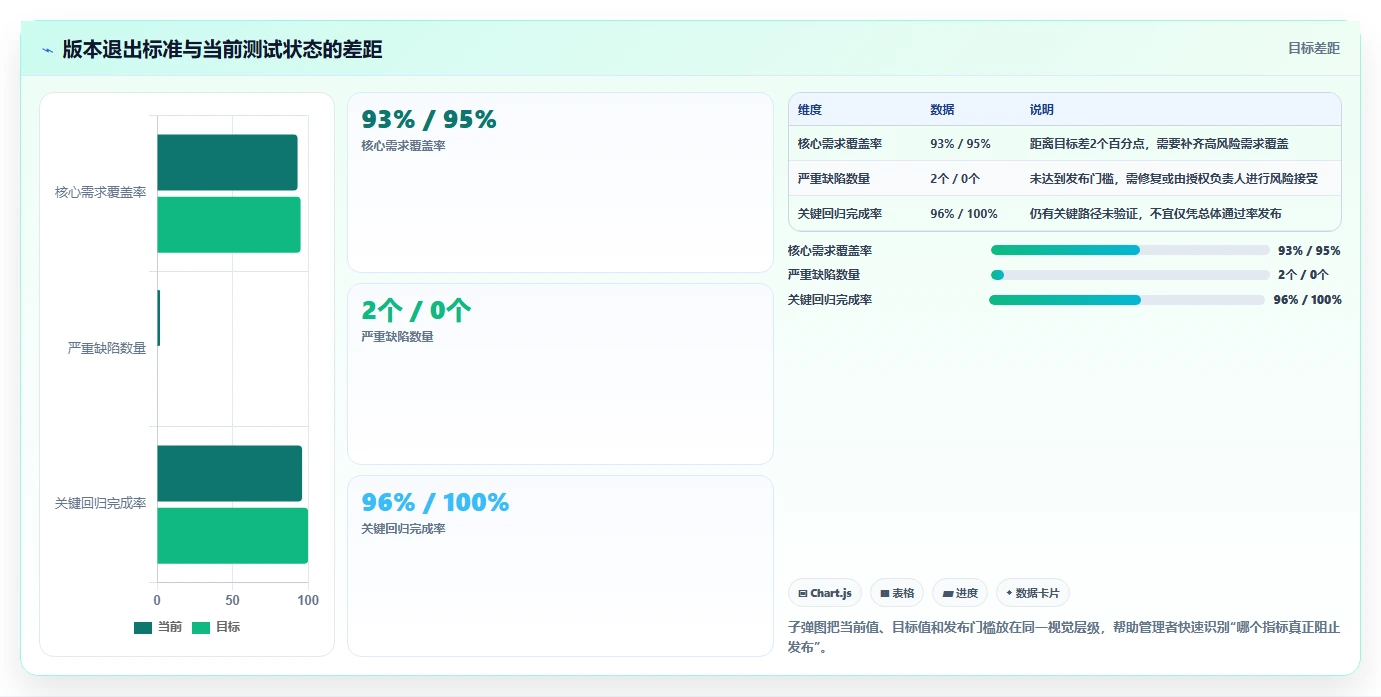Viewport: 1381px width, 697px height.
Task: Click the 核心需求覆盖率 progress bar
Action: pos(1130,250)
